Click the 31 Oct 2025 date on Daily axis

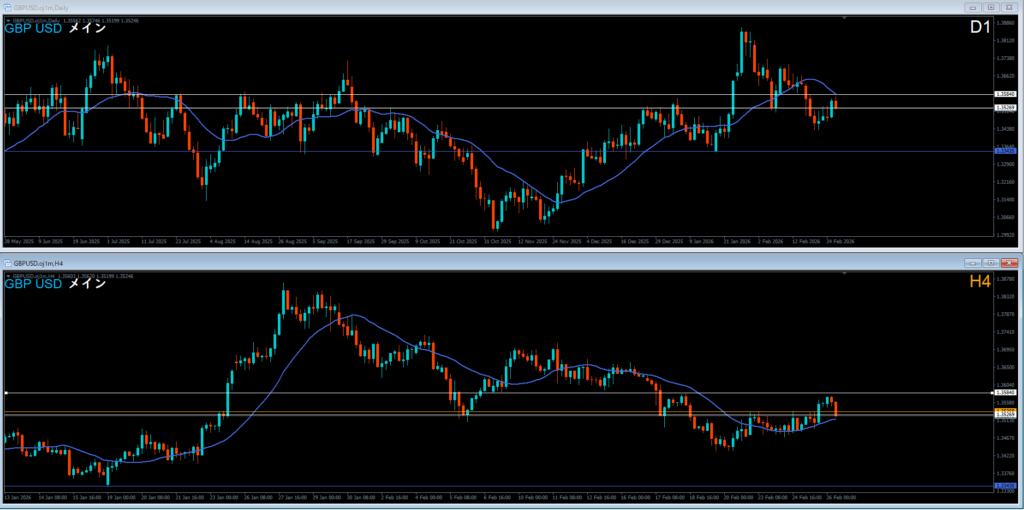496,241
